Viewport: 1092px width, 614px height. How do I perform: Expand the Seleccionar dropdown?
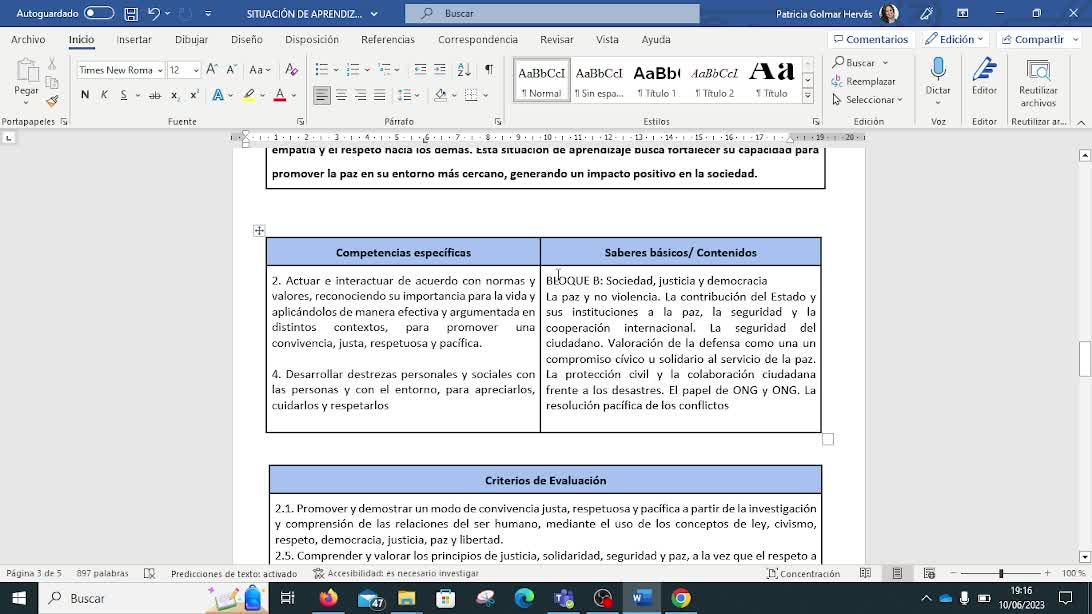pyautogui.click(x=868, y=100)
